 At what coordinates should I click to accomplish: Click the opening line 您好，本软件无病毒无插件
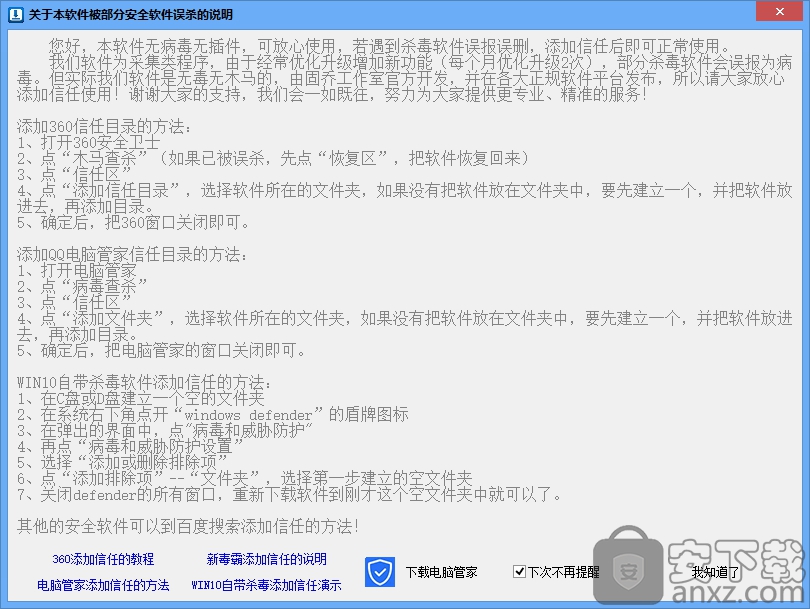[389, 46]
